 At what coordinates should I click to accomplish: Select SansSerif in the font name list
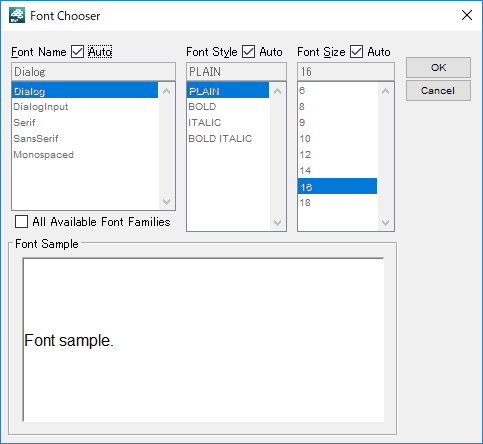(85, 139)
